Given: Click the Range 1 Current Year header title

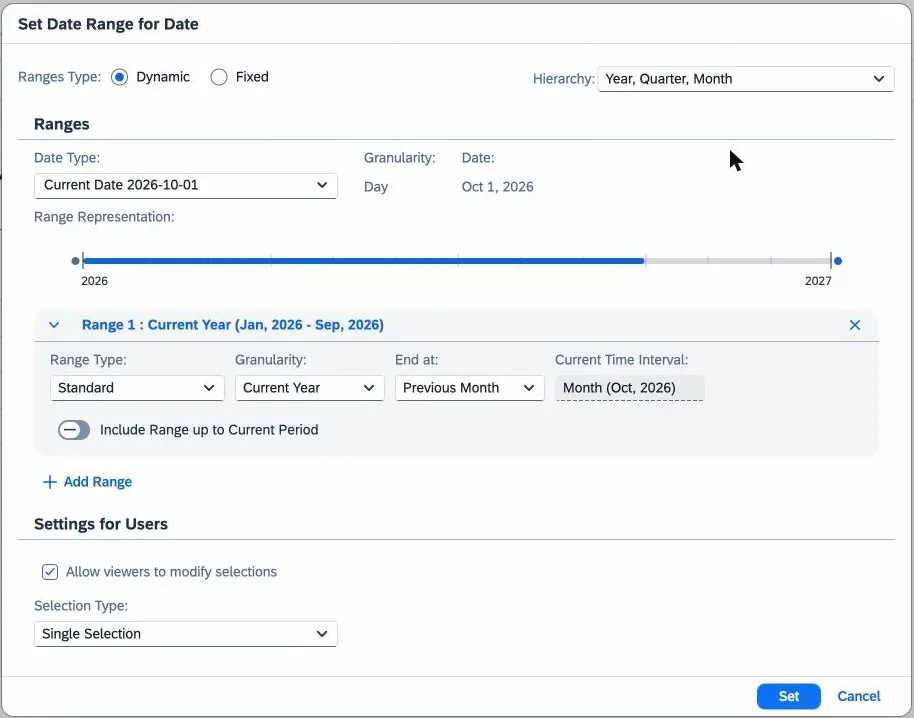Looking at the screenshot, I should (233, 325).
